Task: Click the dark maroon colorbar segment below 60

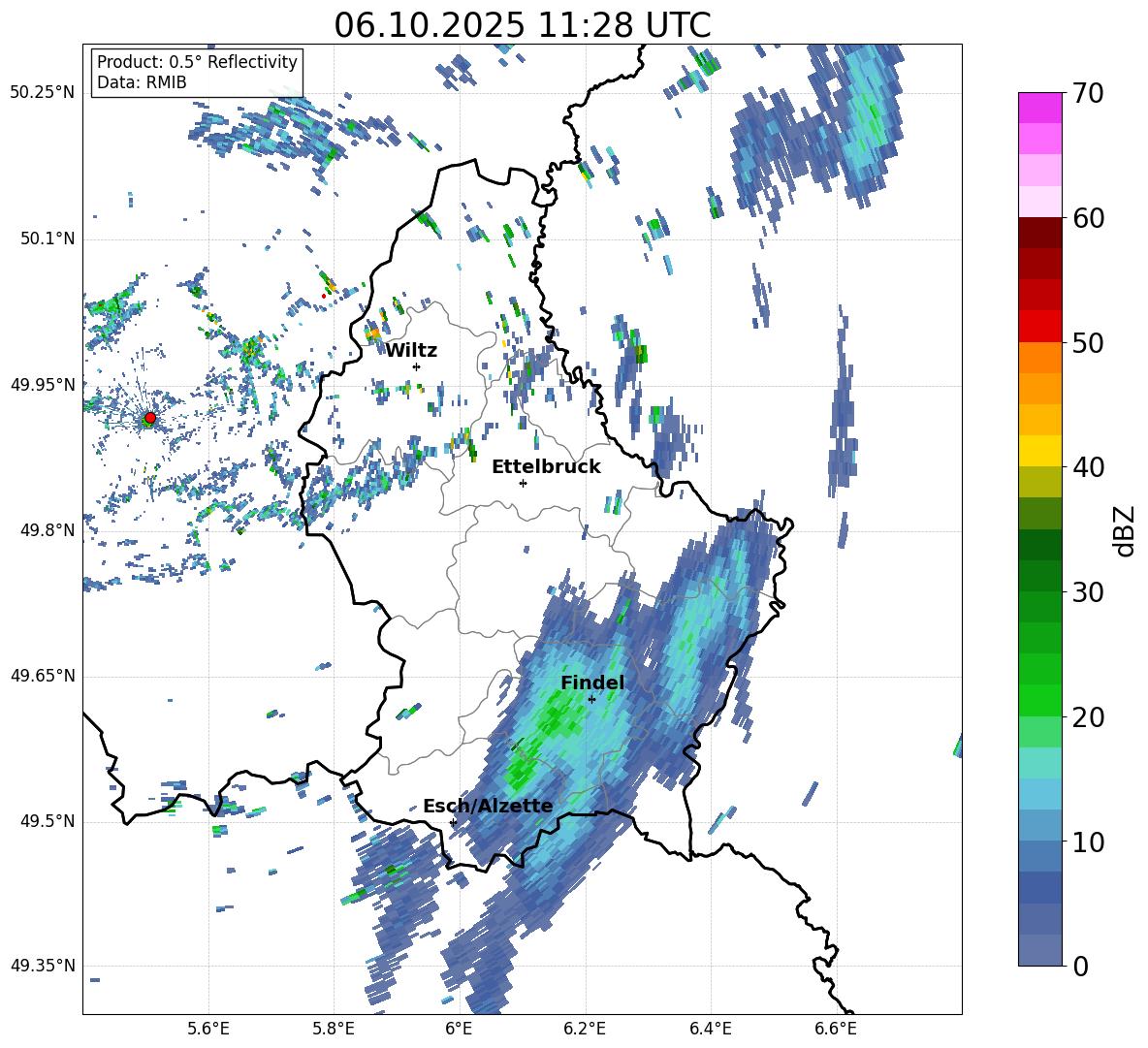Action: click(x=1039, y=233)
